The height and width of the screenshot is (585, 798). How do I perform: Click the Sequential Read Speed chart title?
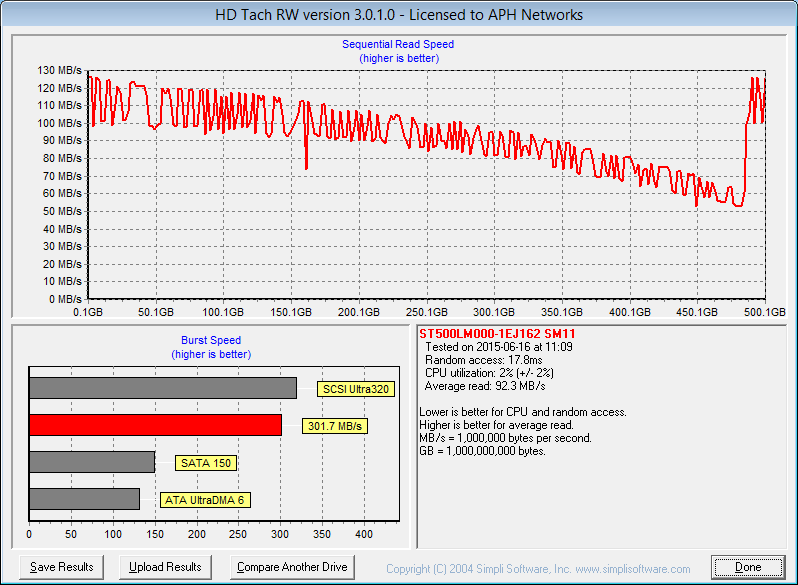point(398,44)
